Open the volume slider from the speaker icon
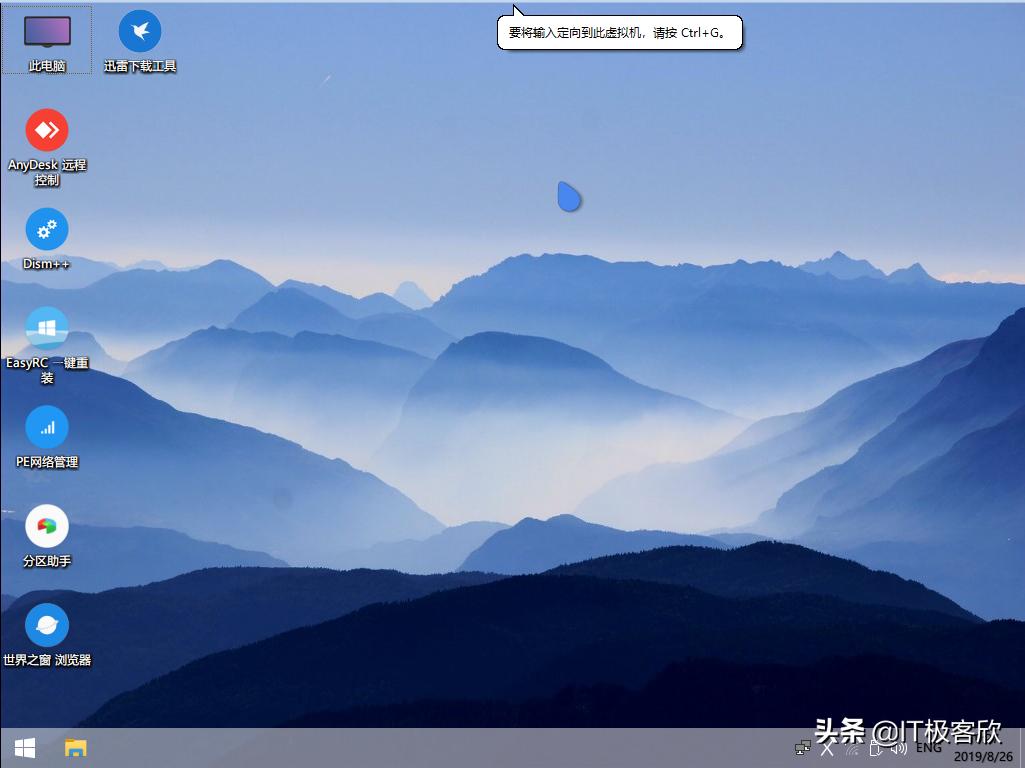This screenshot has height=768, width=1025. coord(899,748)
